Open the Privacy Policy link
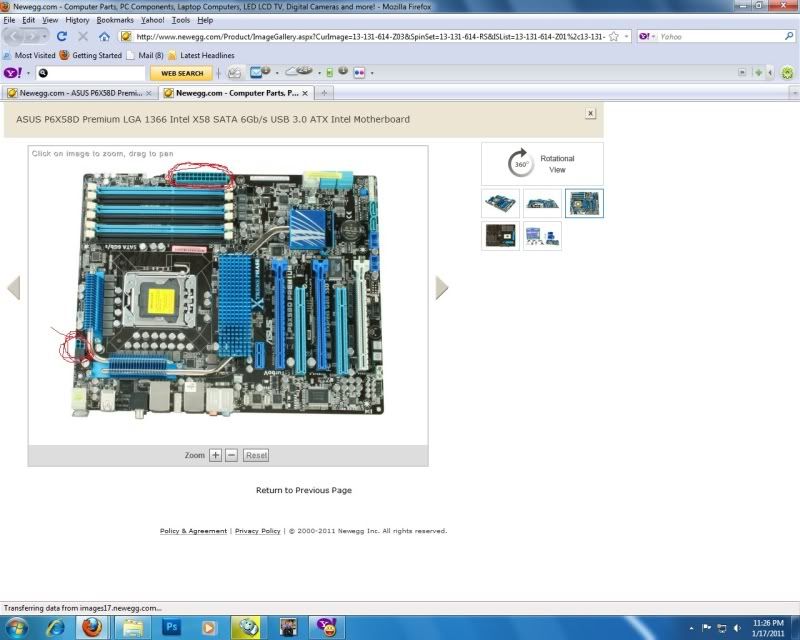The width and height of the screenshot is (800, 640). coord(257,531)
